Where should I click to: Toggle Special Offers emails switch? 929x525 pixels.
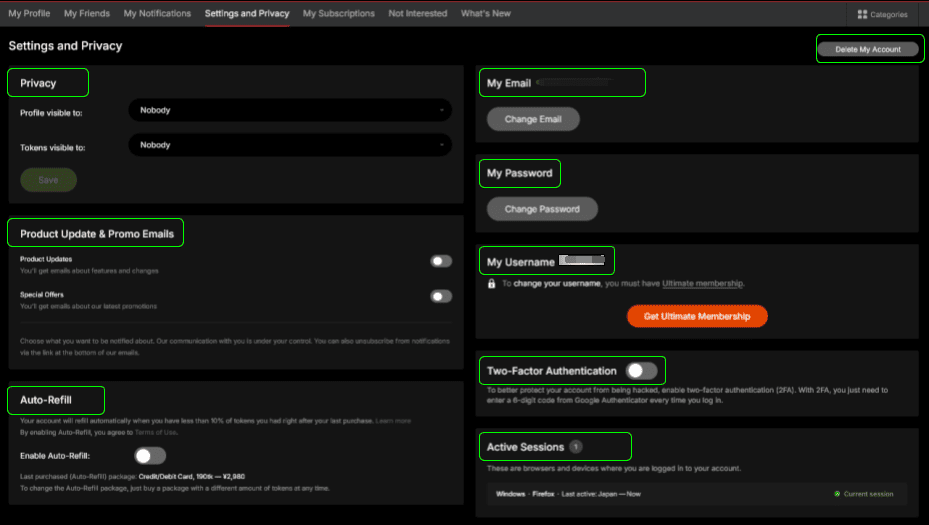pos(441,296)
